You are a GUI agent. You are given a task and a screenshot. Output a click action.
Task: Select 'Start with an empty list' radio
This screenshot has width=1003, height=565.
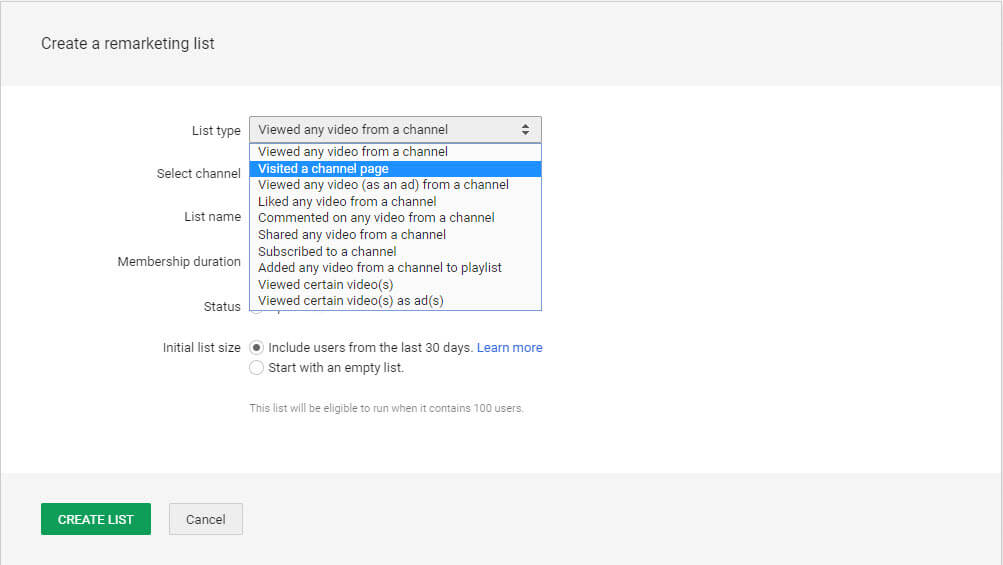pyautogui.click(x=257, y=368)
